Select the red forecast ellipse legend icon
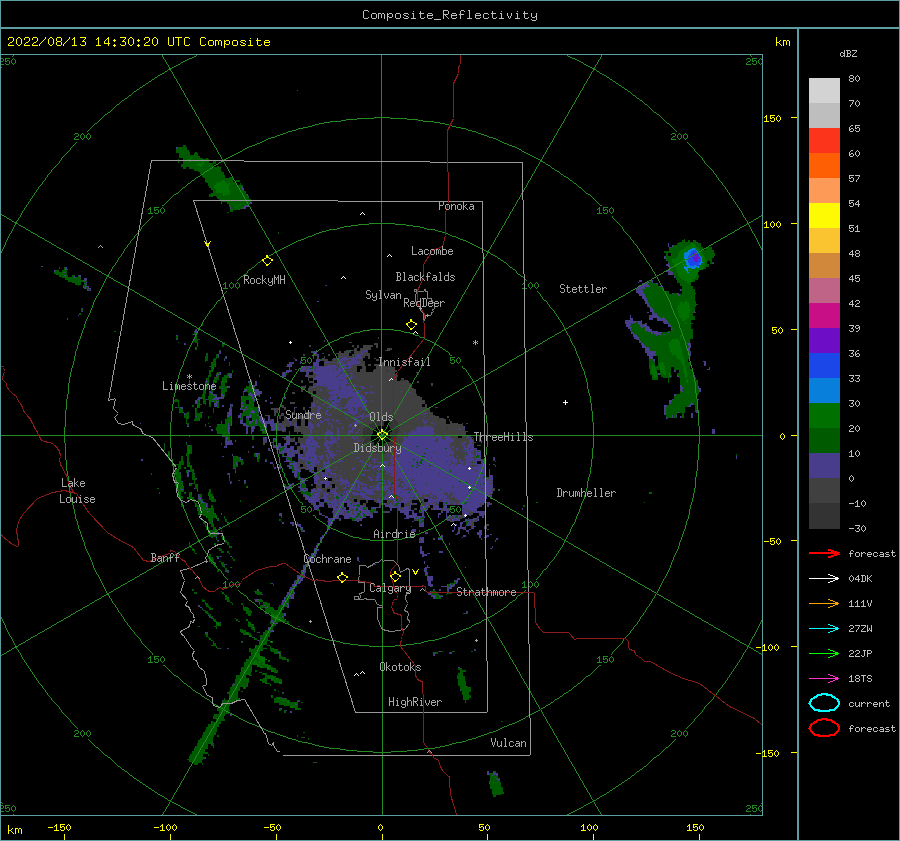The height and width of the screenshot is (841, 900). pyautogui.click(x=824, y=728)
